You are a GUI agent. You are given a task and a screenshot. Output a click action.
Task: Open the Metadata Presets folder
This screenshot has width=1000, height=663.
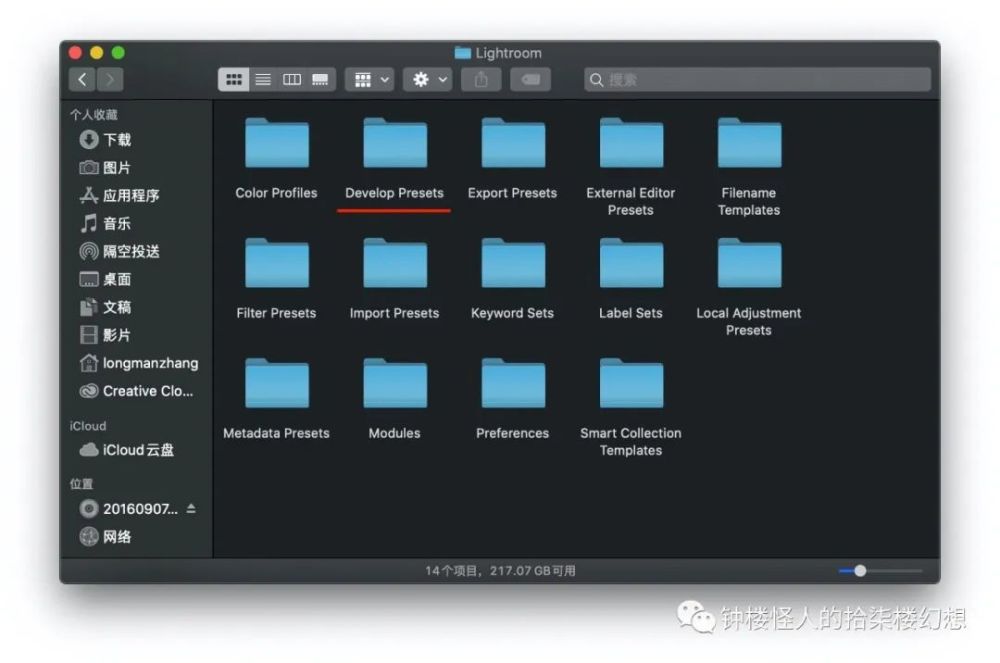[x=277, y=384]
